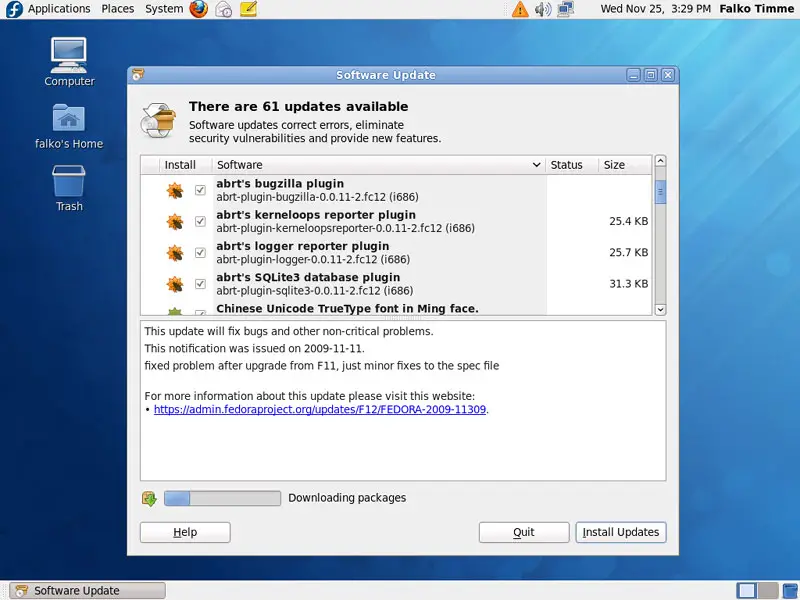Click the update list scrollbar down arrow

tap(660, 309)
